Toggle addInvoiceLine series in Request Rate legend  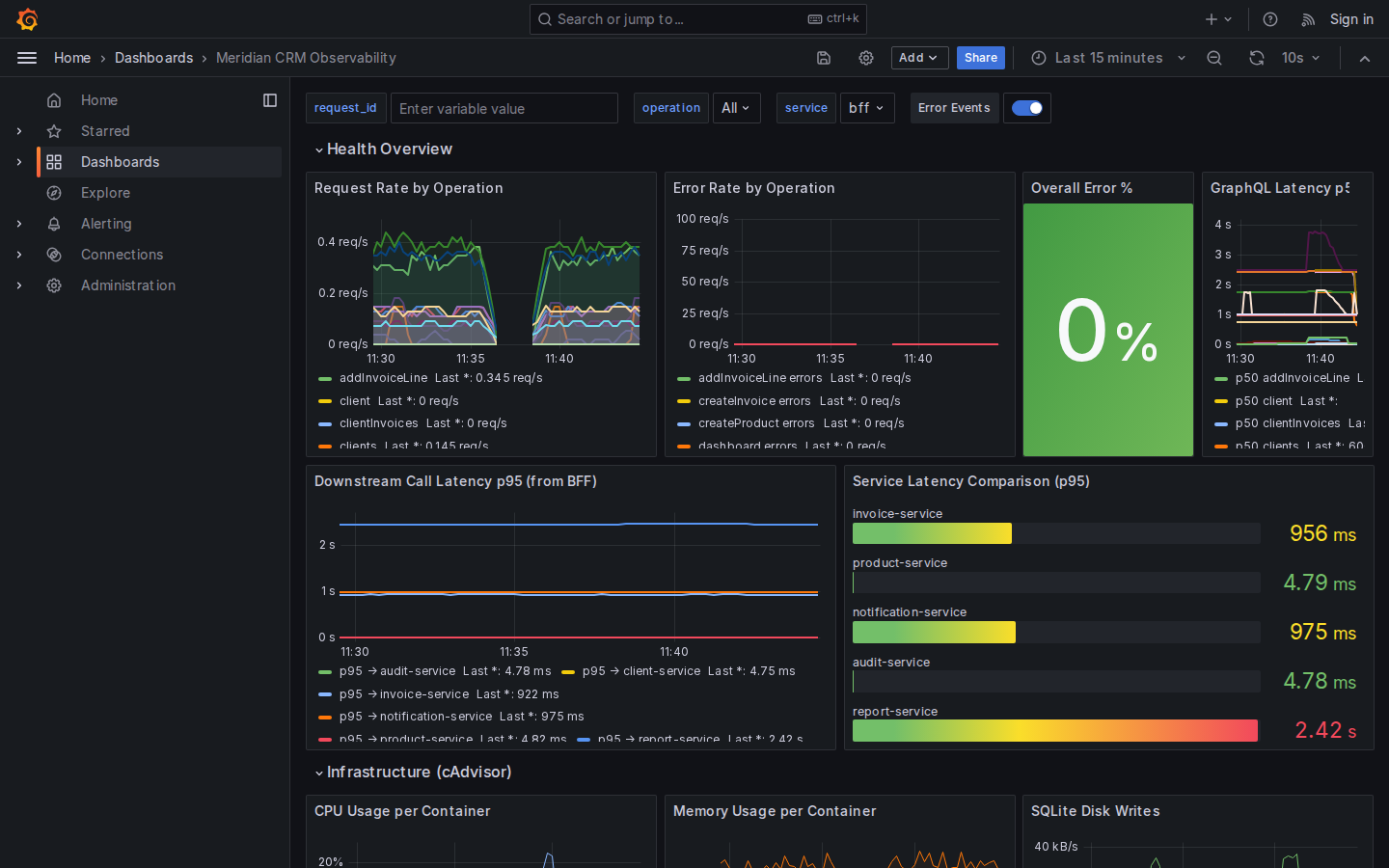383,378
